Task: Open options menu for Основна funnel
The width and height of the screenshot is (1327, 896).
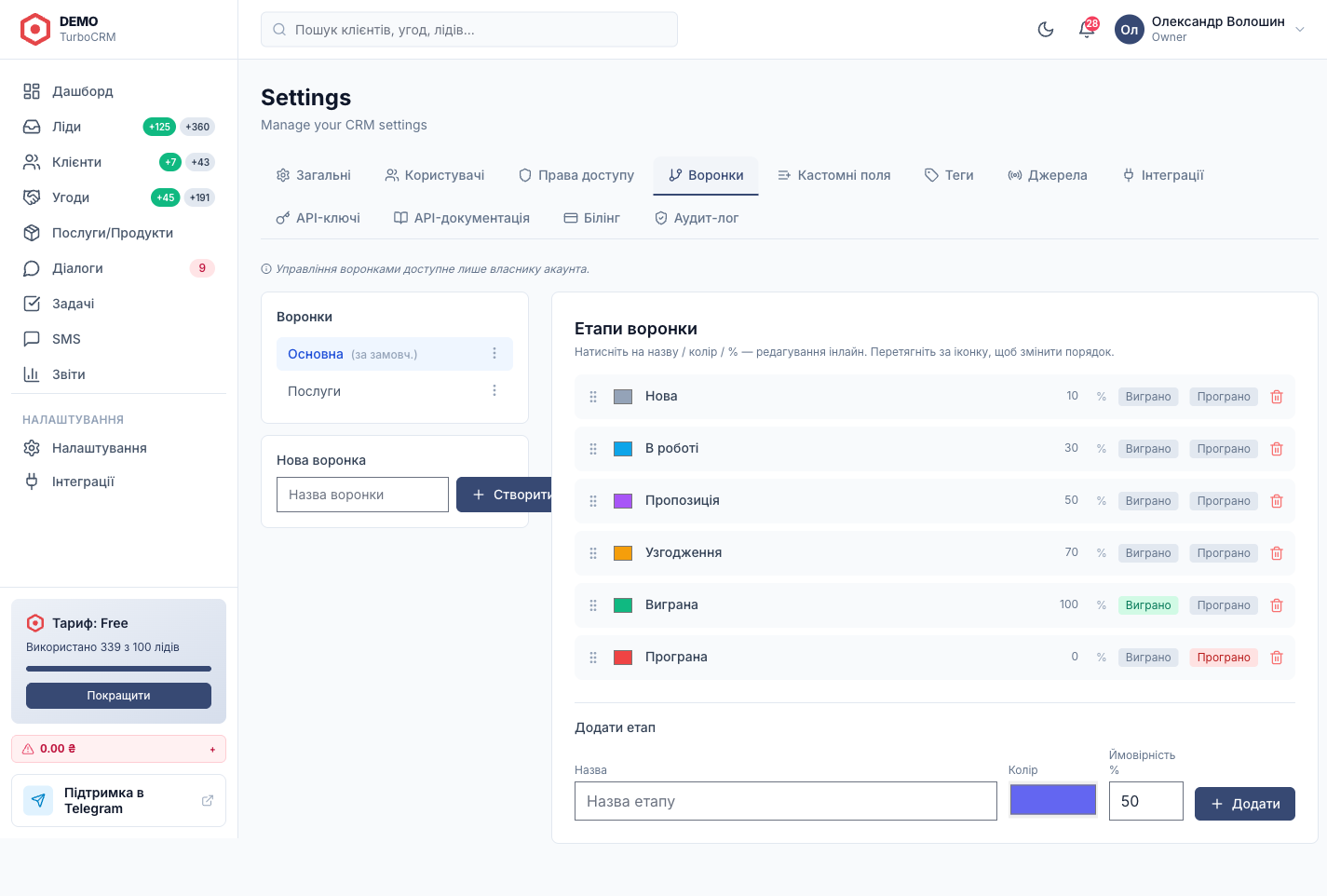Action: 494,354
